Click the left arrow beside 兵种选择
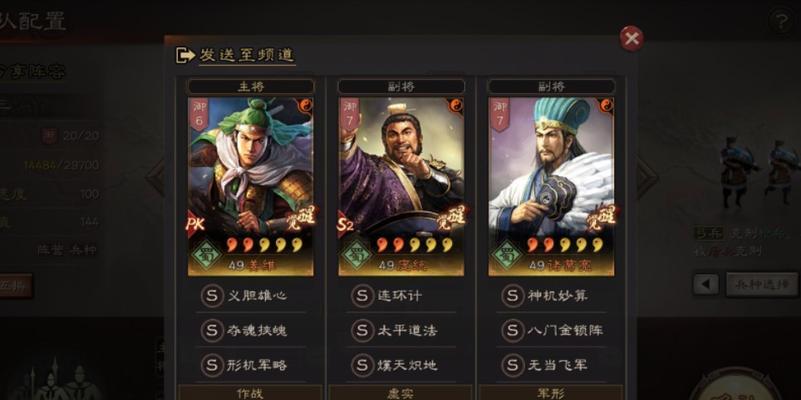Image resolution: width=801 pixels, height=400 pixels. (706, 284)
